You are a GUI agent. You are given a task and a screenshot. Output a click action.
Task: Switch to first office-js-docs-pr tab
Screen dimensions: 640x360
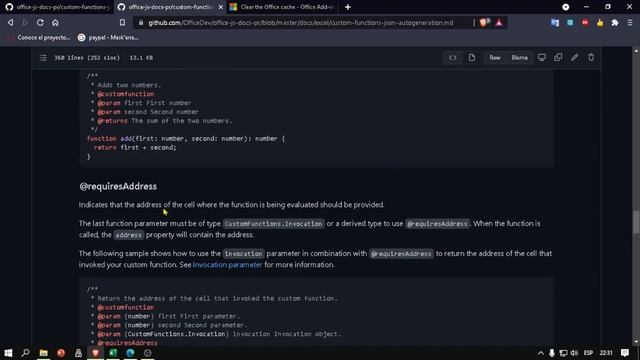[57, 7]
